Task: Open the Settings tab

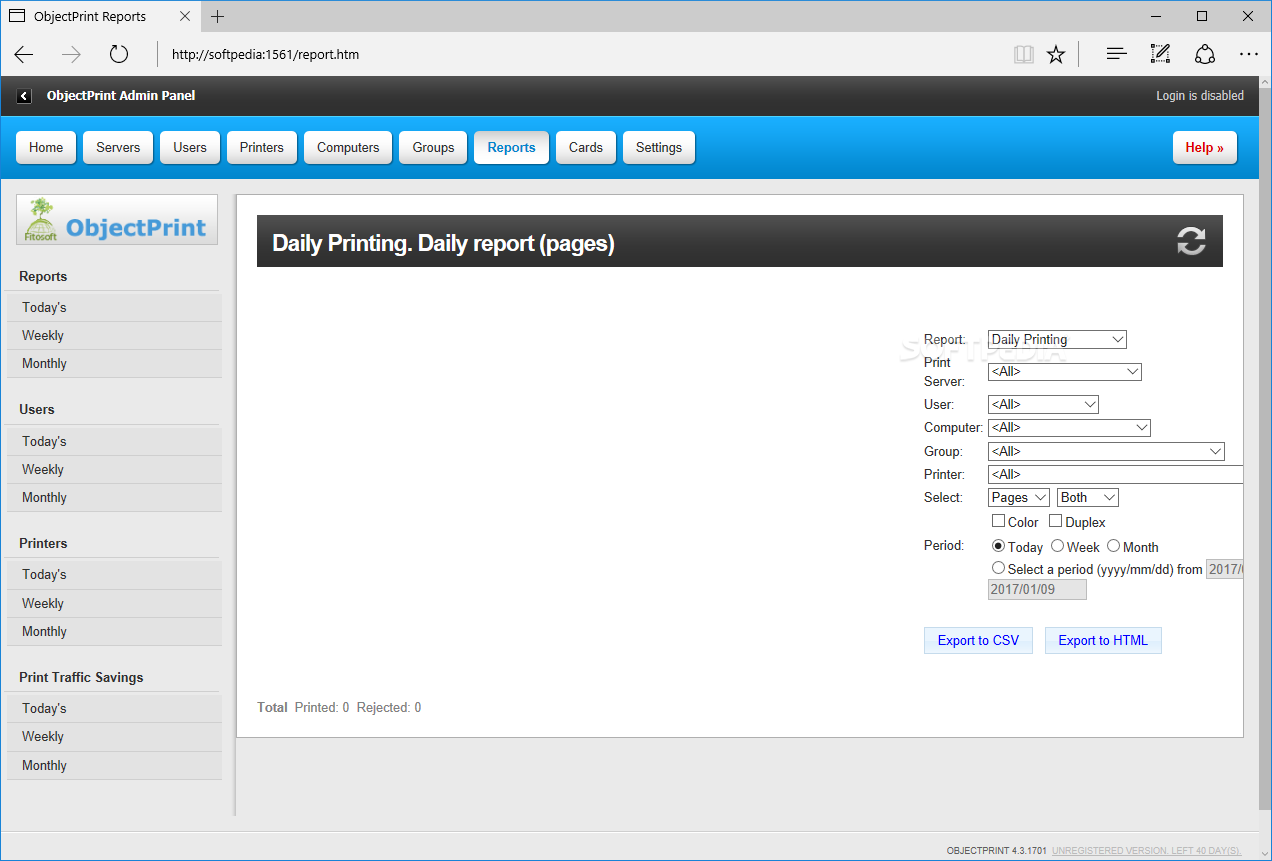Action: click(659, 147)
